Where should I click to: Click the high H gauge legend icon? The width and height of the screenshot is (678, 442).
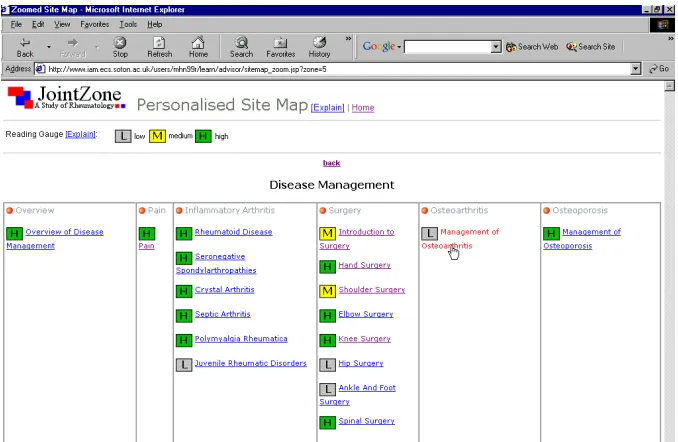[203, 136]
